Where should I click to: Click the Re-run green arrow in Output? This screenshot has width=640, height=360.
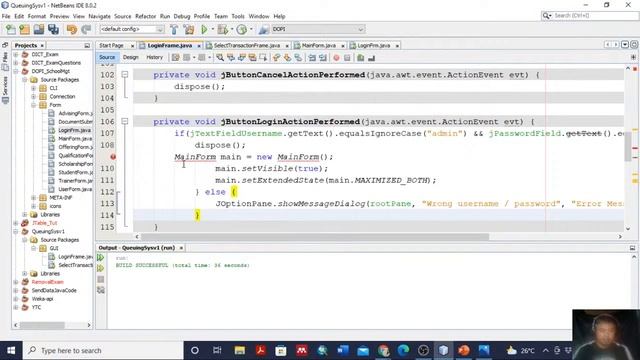101,258
